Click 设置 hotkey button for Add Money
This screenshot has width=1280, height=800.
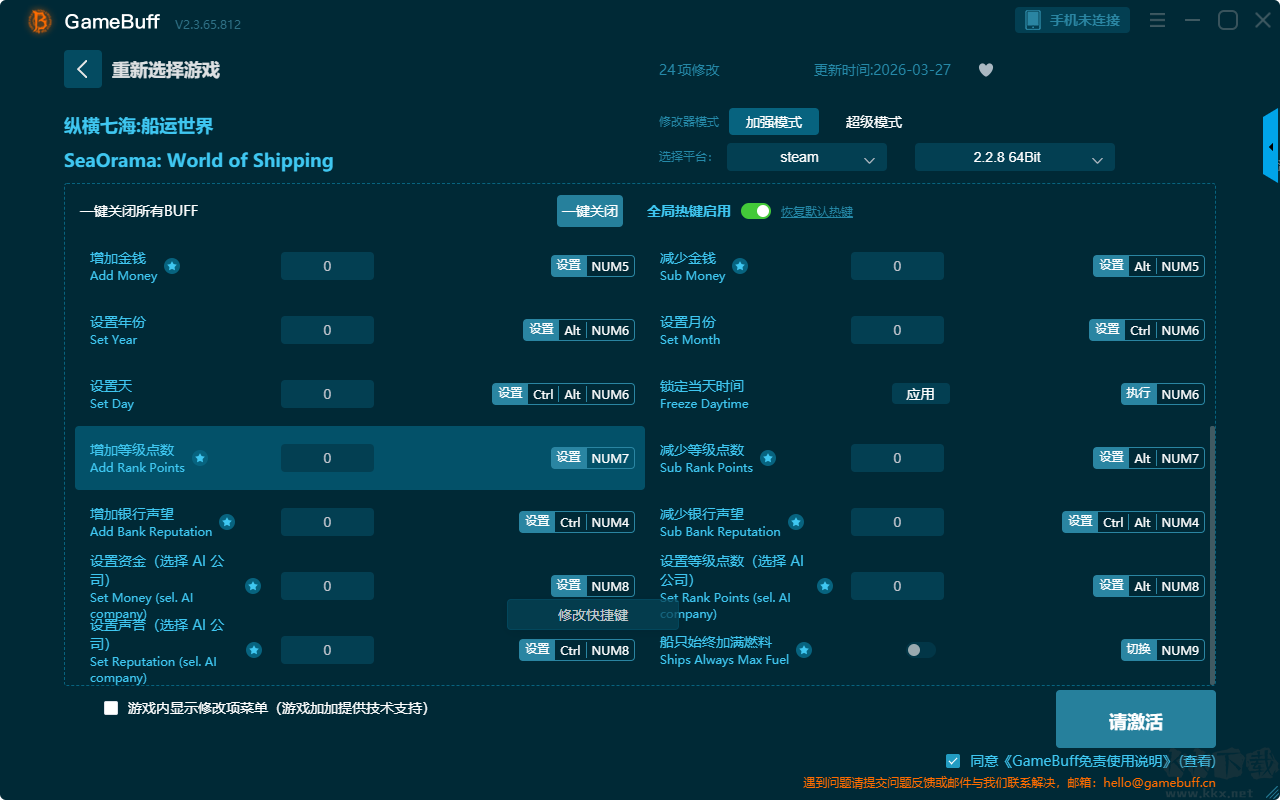(x=569, y=266)
